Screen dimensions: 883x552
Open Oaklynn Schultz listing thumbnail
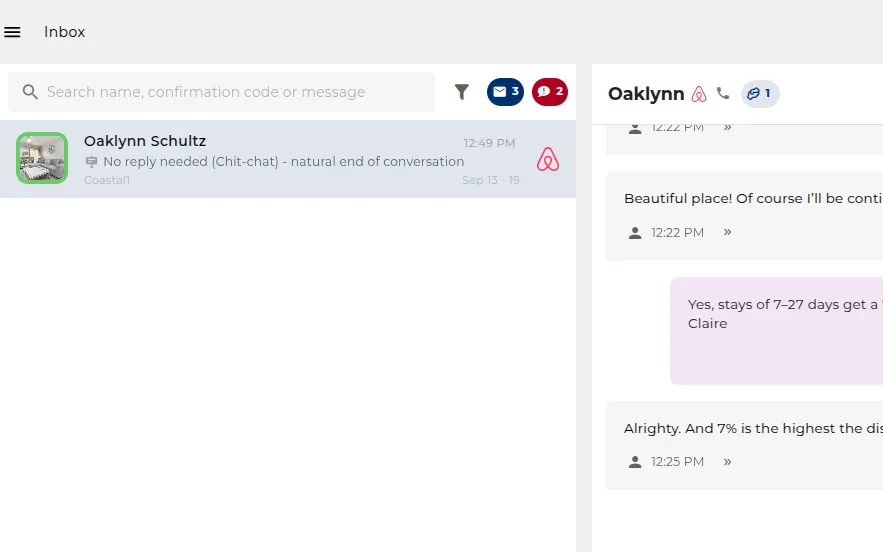(x=42, y=158)
